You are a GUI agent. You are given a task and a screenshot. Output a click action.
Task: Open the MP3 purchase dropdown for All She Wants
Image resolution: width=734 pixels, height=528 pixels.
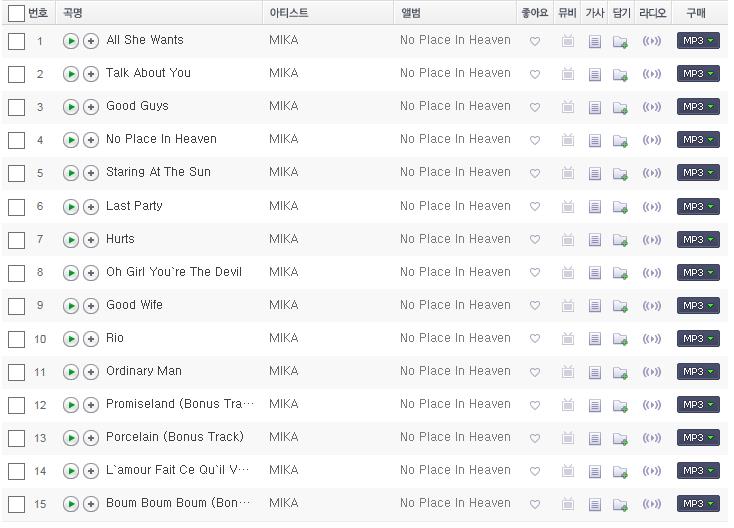(698, 41)
